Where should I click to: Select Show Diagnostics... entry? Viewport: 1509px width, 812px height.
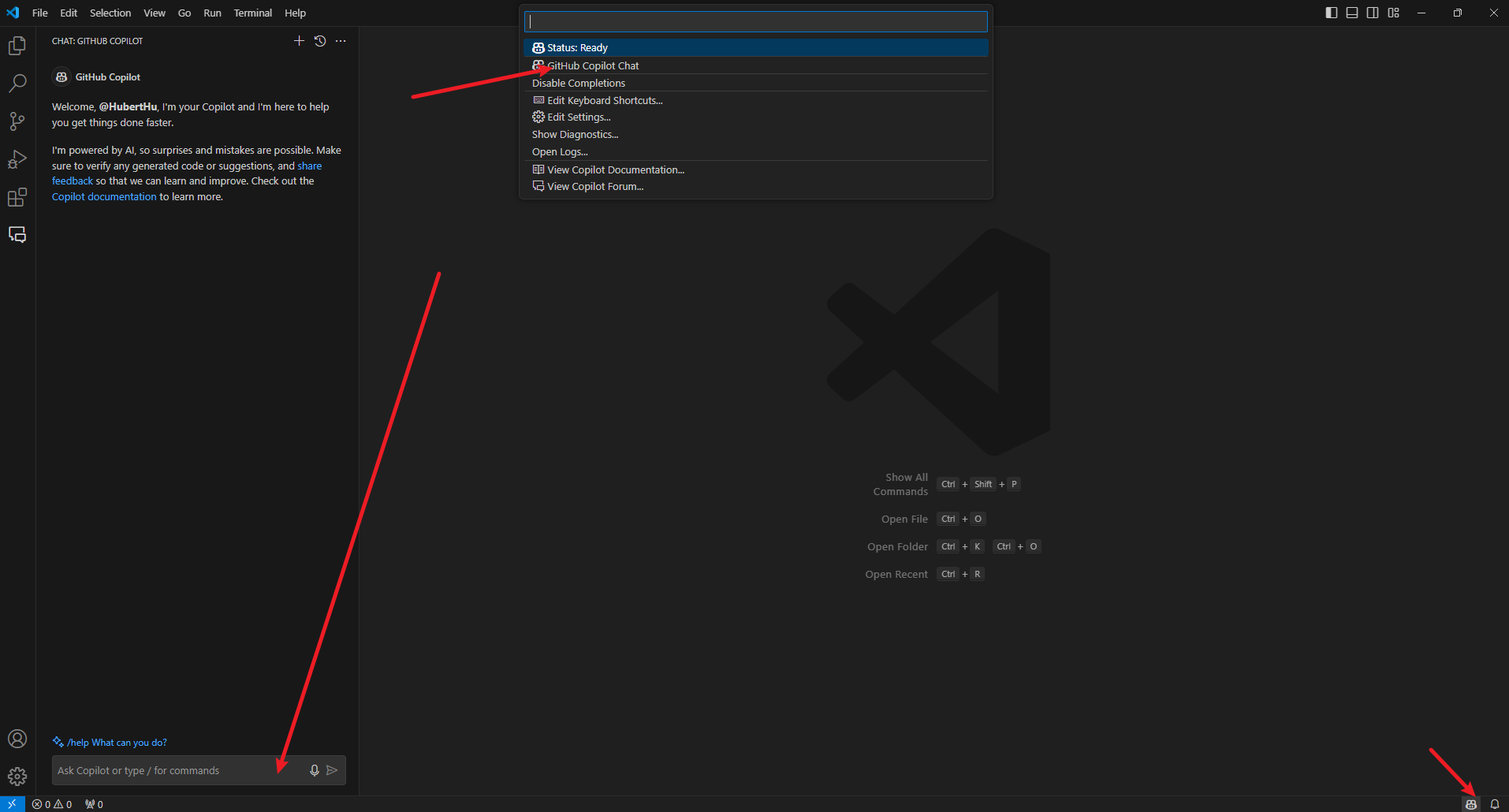755,134
